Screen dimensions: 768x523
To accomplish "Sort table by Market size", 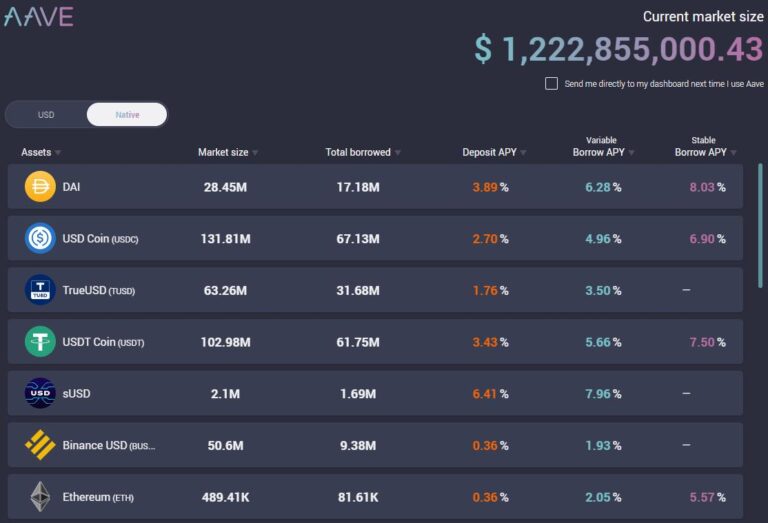I will [x=228, y=153].
